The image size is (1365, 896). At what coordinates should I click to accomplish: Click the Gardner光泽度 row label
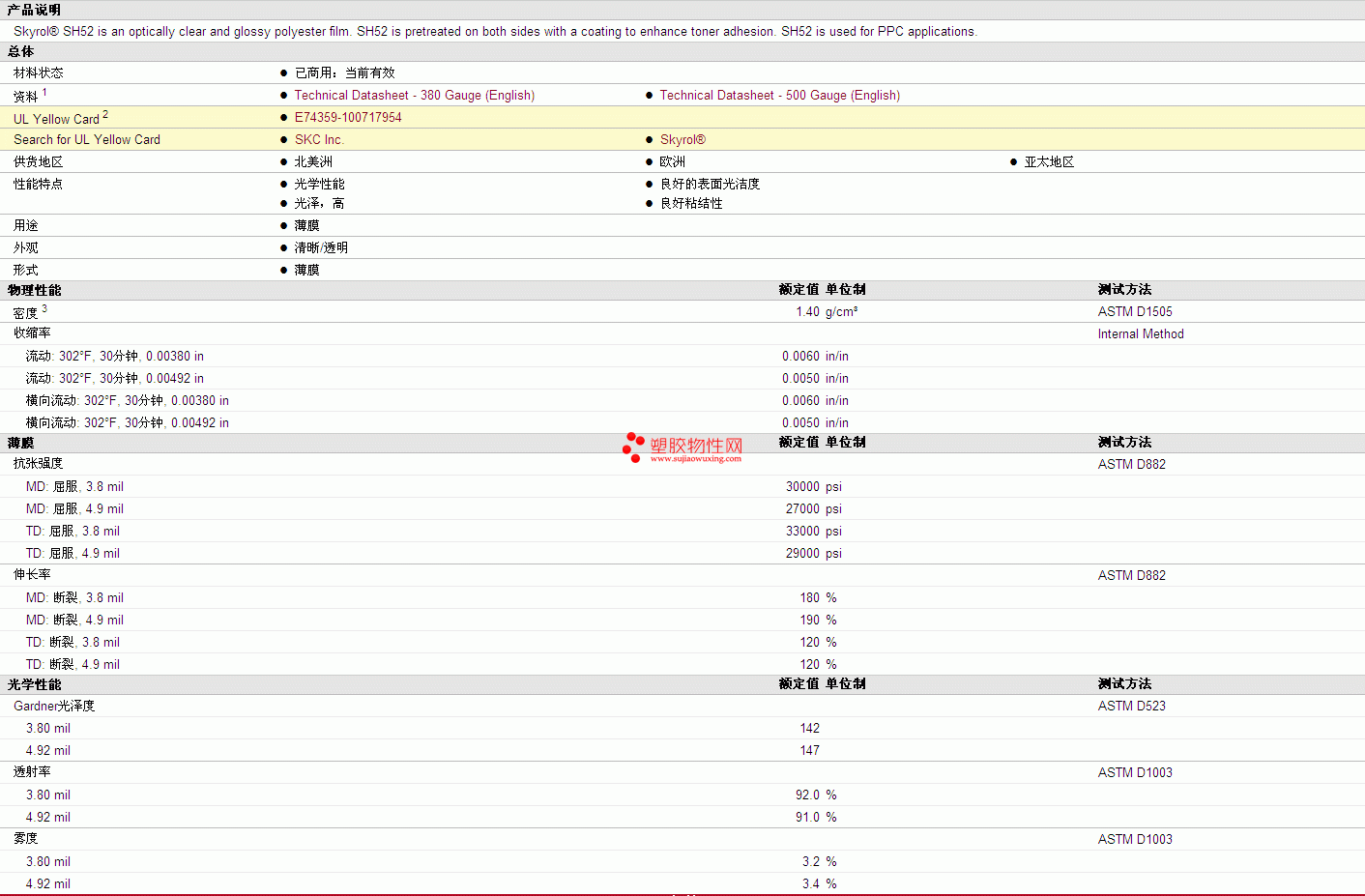[54, 706]
